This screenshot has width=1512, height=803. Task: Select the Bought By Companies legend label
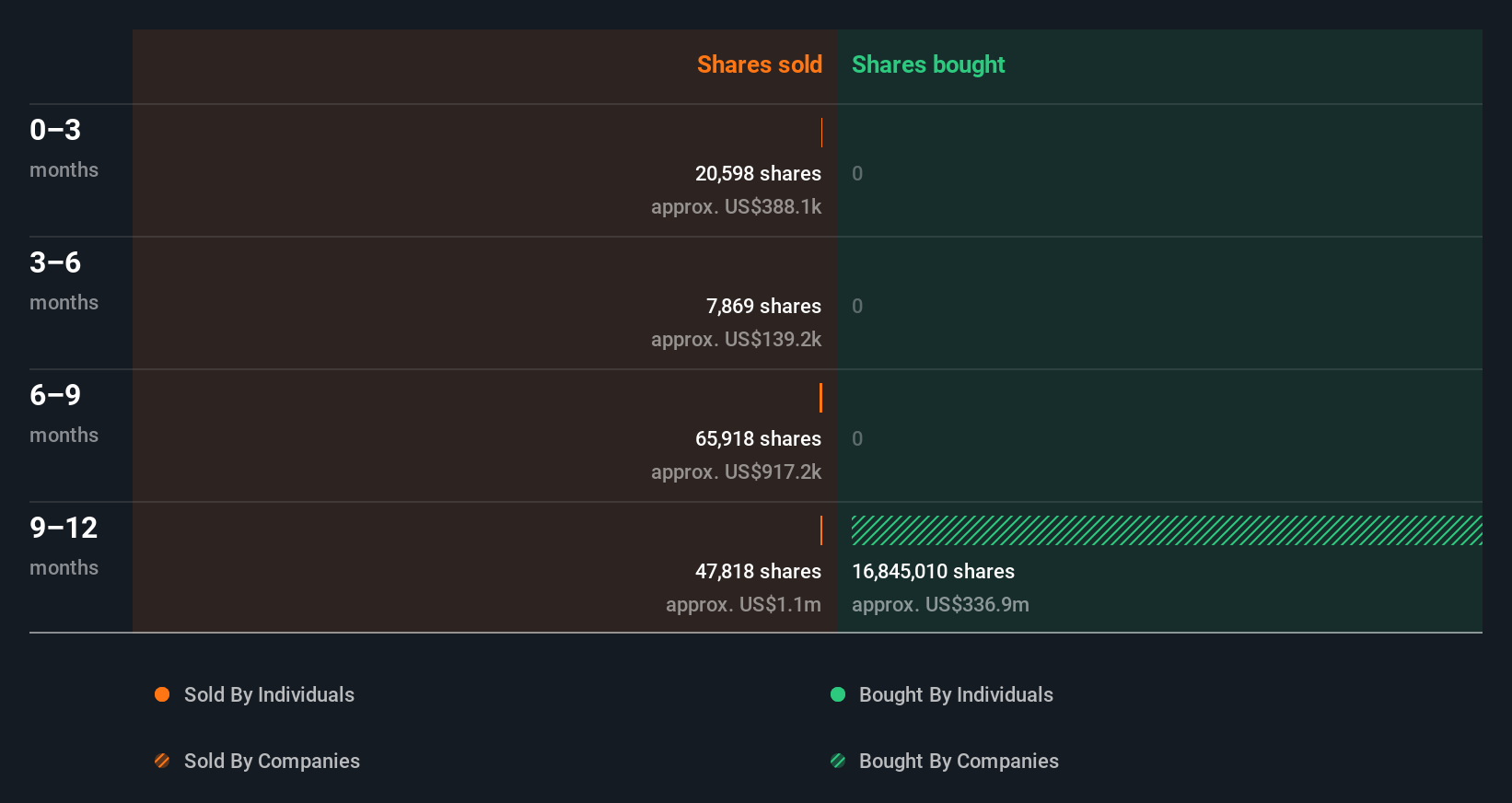(x=959, y=761)
